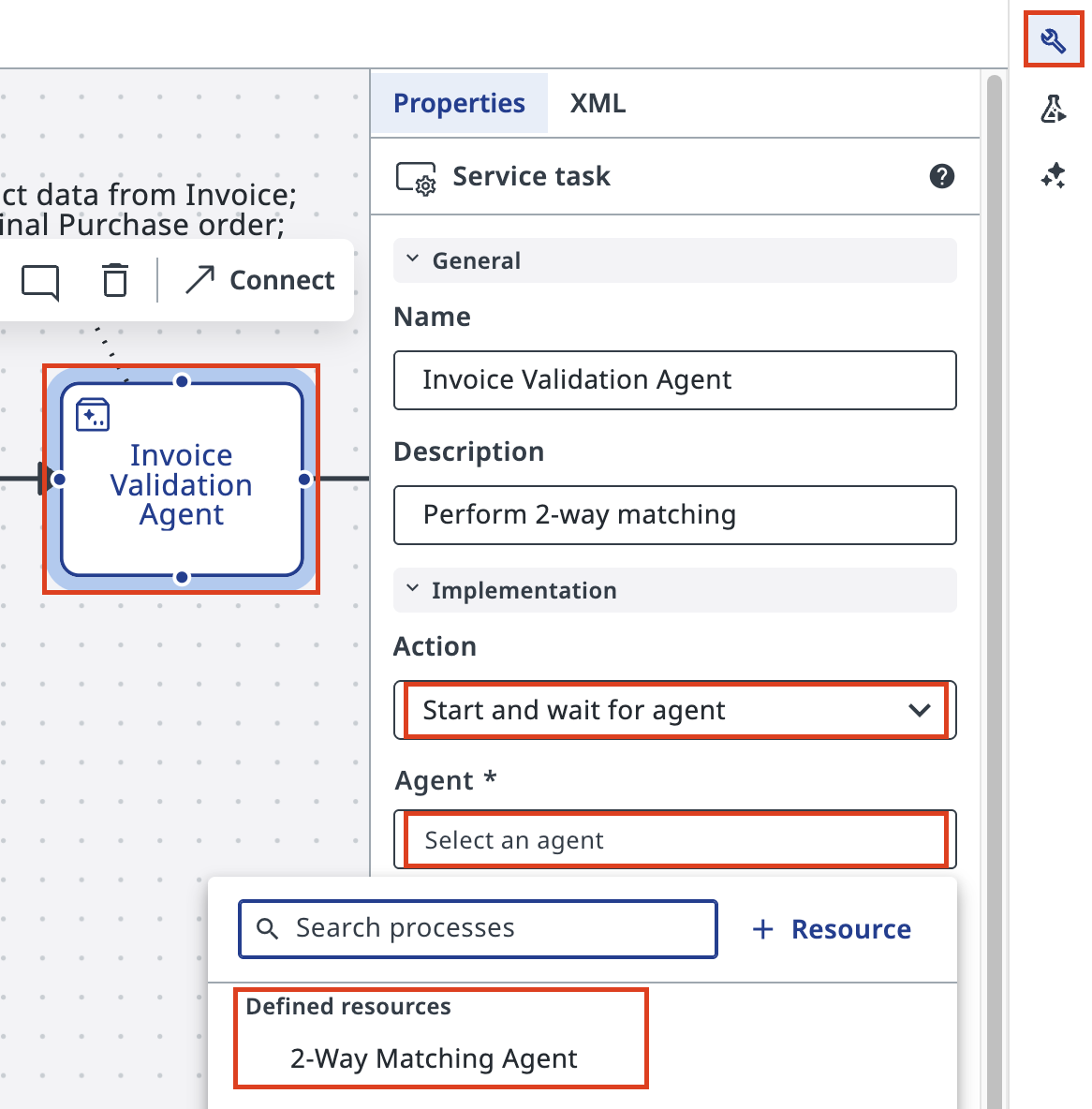This screenshot has height=1109, width=1092.
Task: Switch to the Properties tab
Action: coord(459,103)
